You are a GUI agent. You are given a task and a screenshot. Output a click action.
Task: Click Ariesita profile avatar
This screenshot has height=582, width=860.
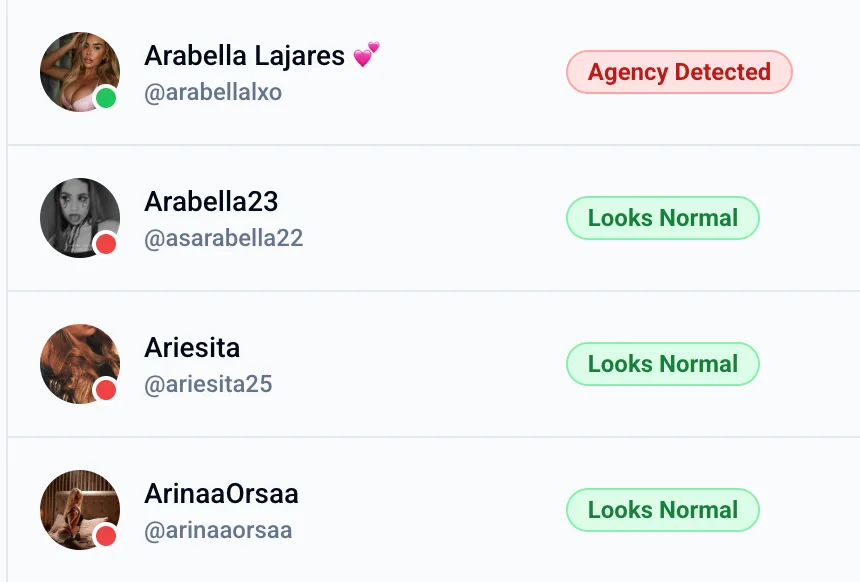click(x=80, y=364)
